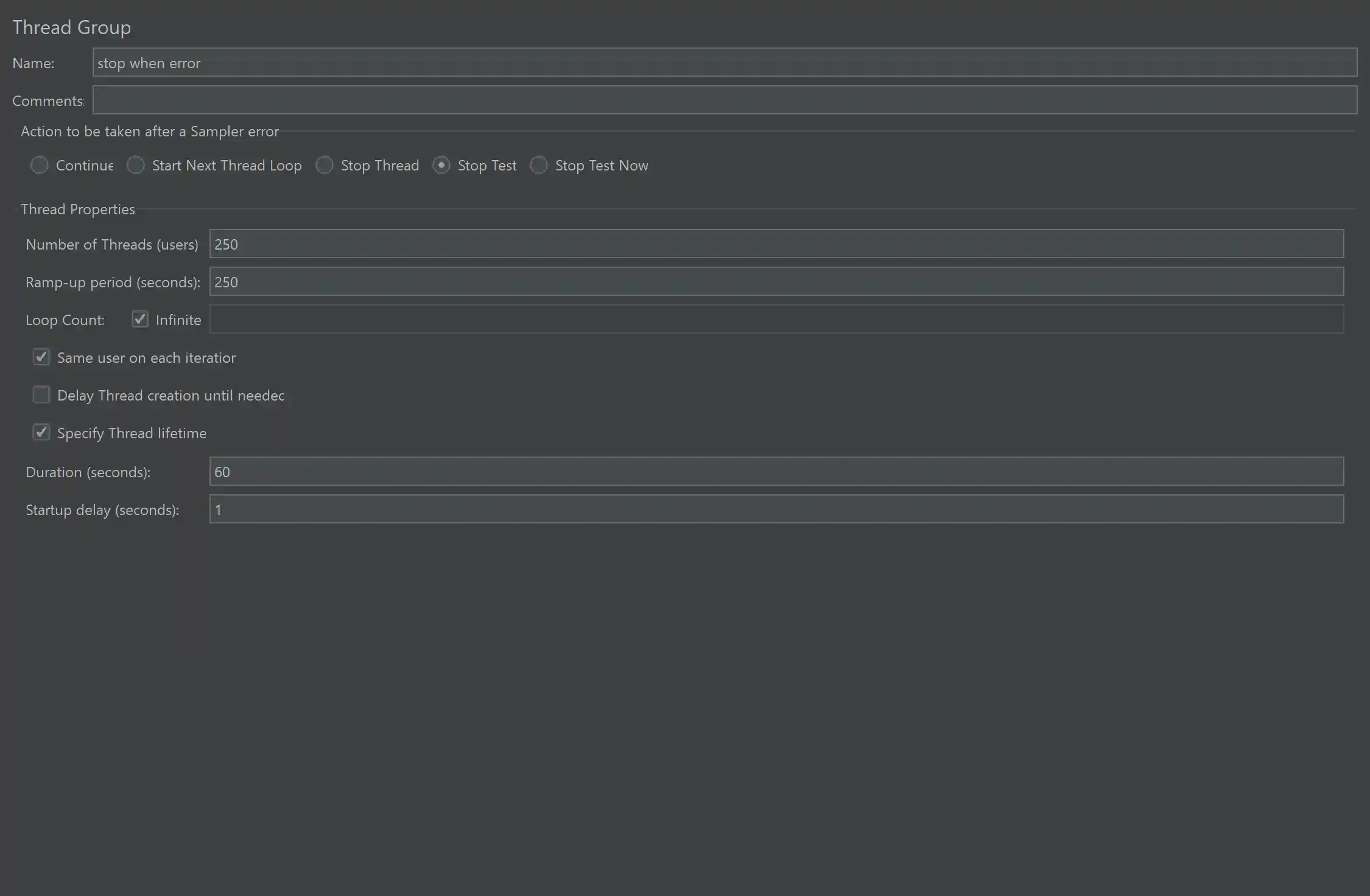Click the Thread Group panel title
The height and width of the screenshot is (896, 1370).
pos(72,27)
